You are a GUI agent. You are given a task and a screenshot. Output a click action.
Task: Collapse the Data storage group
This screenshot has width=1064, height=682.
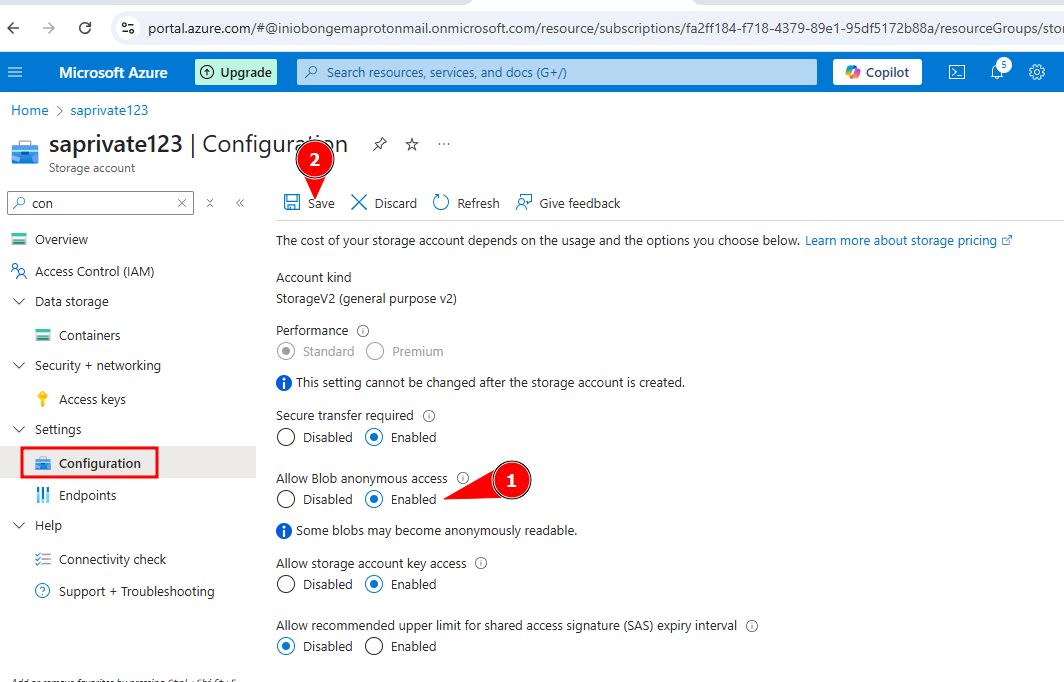pos(19,301)
